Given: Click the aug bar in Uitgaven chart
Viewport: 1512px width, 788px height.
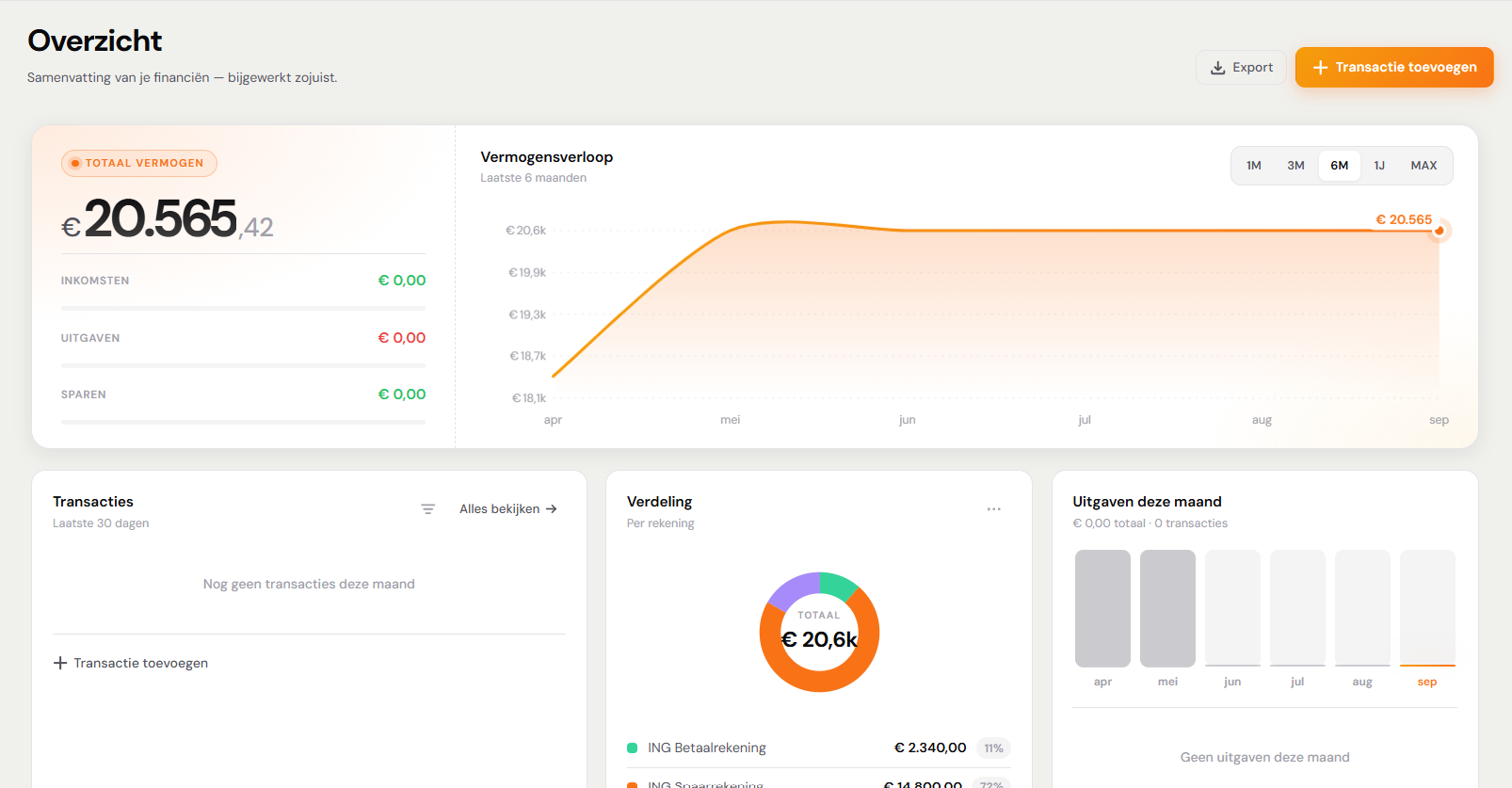Looking at the screenshot, I should pyautogui.click(x=1362, y=608).
